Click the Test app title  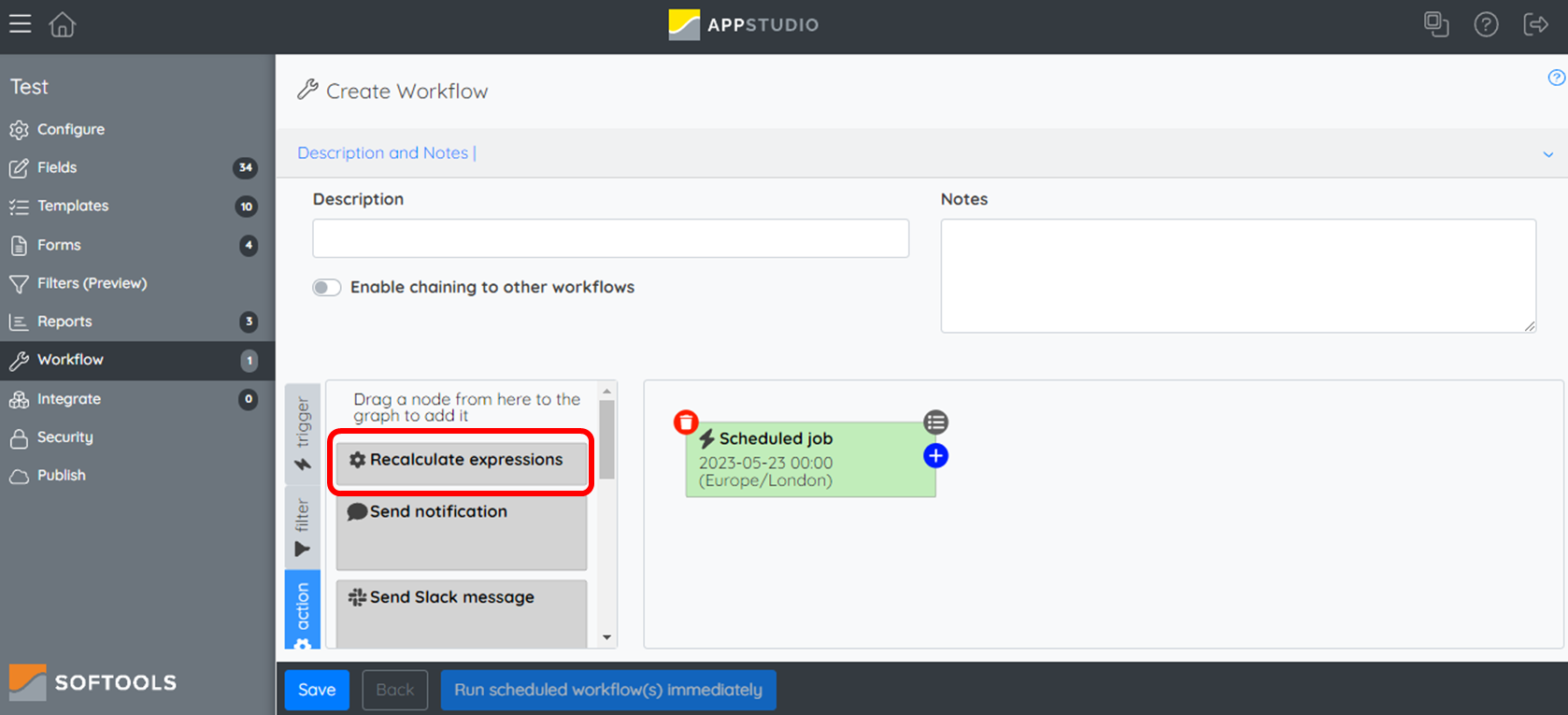[29, 87]
